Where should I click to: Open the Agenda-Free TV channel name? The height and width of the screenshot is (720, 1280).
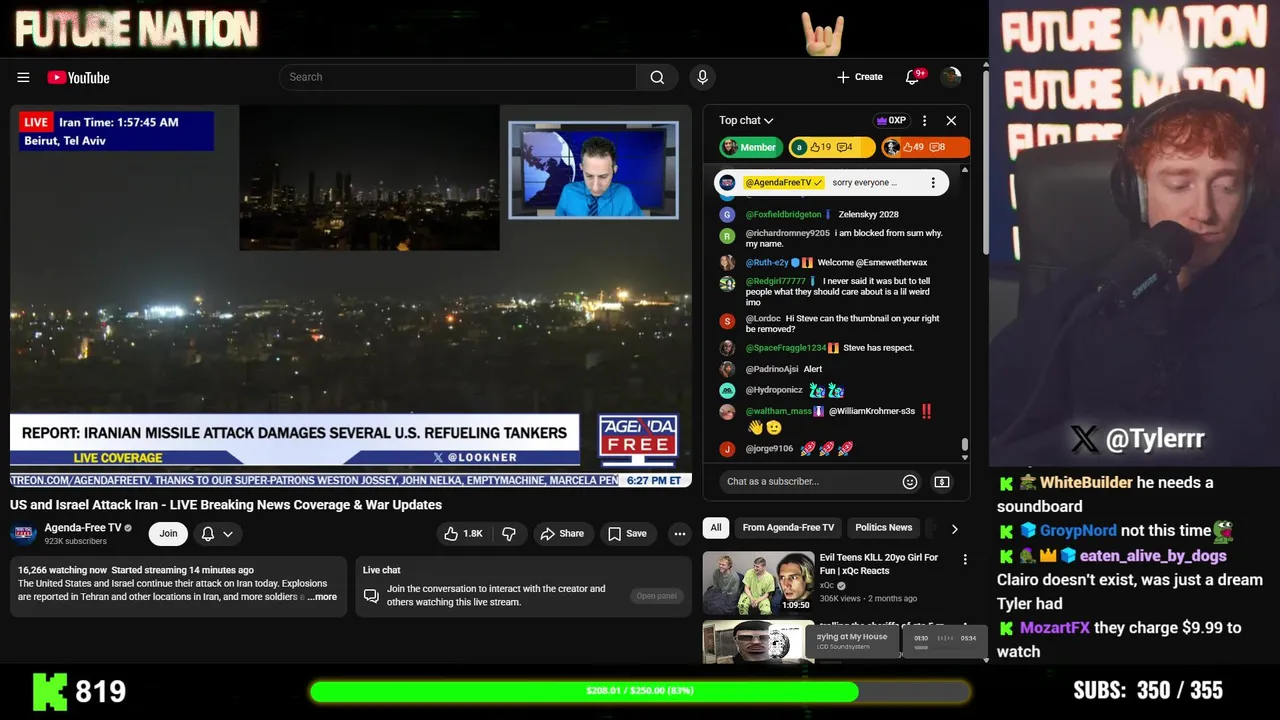(x=82, y=528)
